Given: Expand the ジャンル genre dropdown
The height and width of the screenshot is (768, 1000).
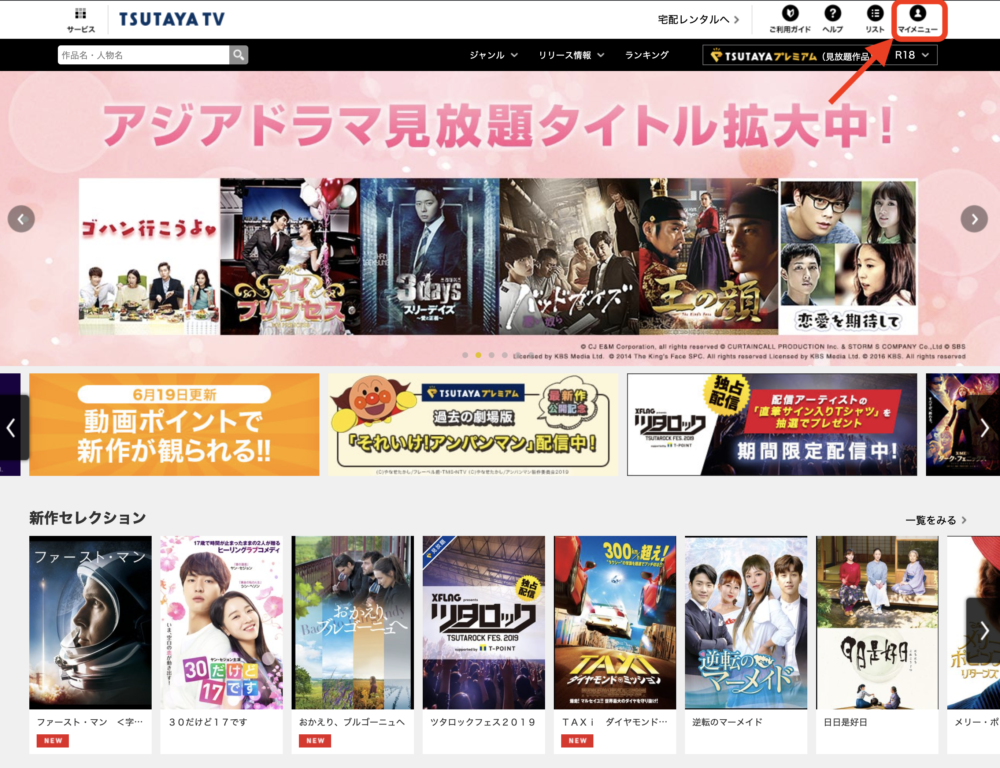Looking at the screenshot, I should [493, 55].
